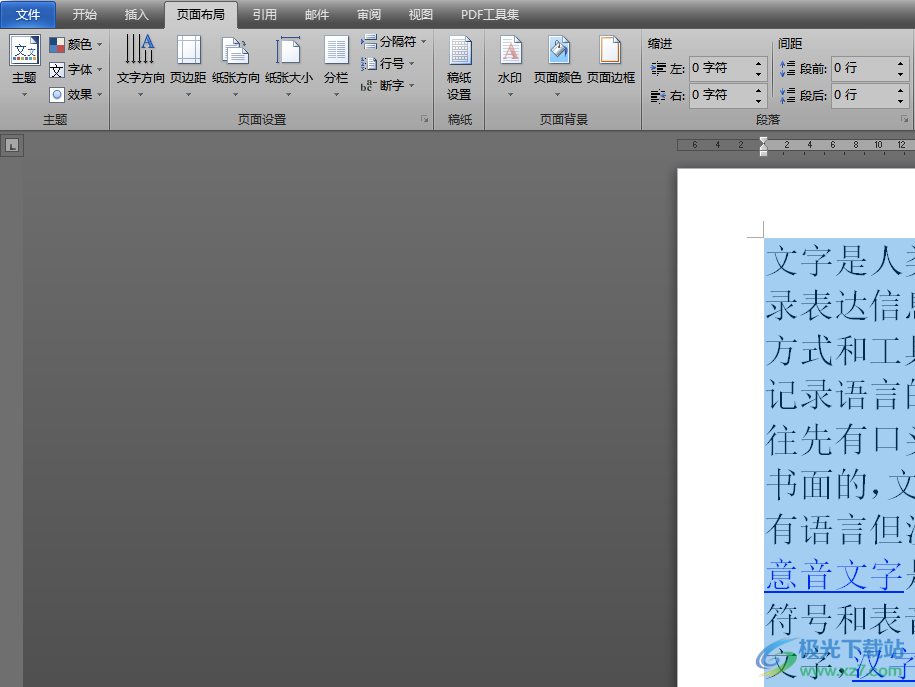This screenshot has height=687, width=915.
Task: Open the 颜色 theme colors menu
Action: tap(75, 44)
